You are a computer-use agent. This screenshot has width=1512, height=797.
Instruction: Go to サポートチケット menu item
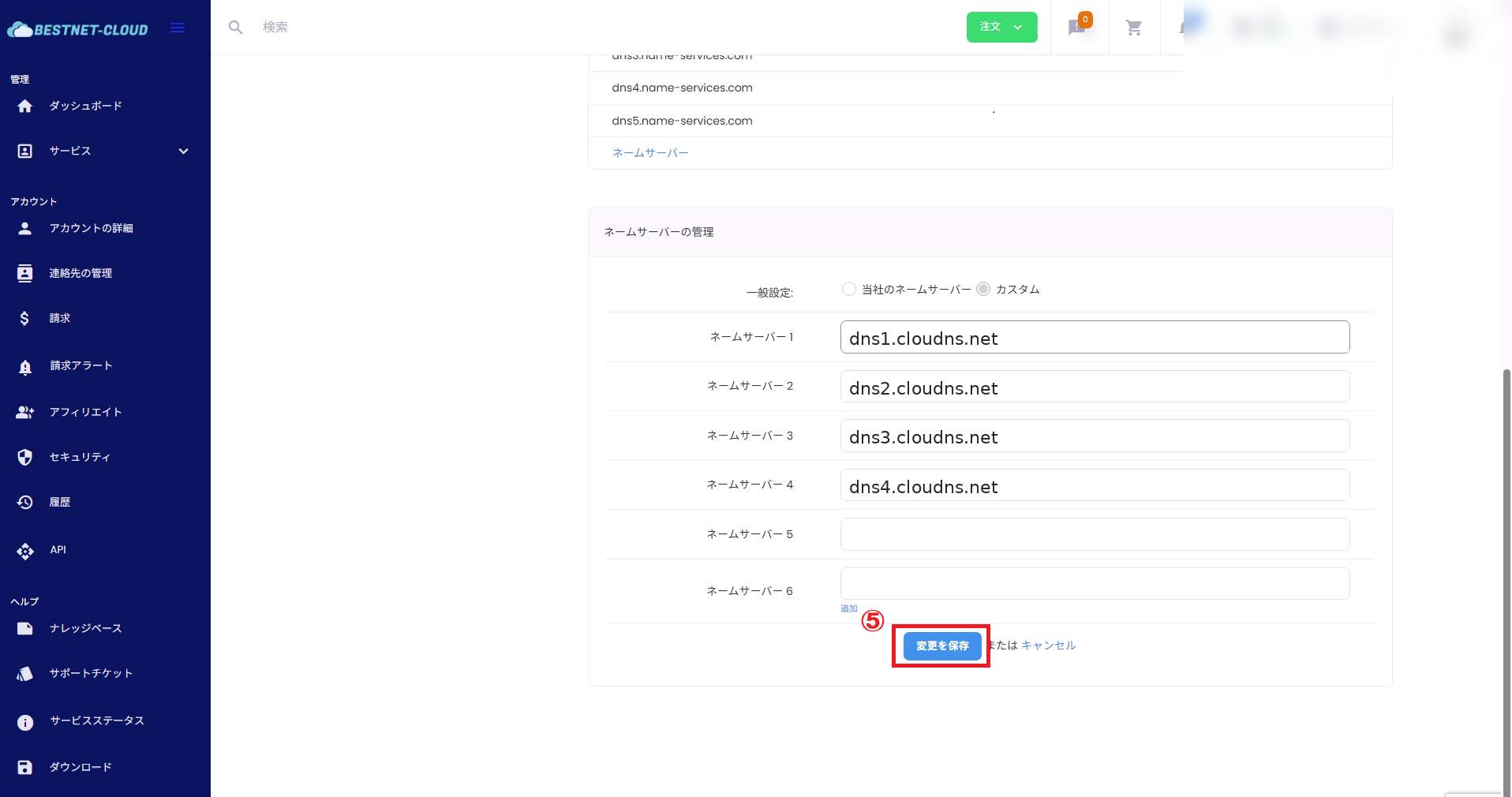pyautogui.click(x=91, y=674)
